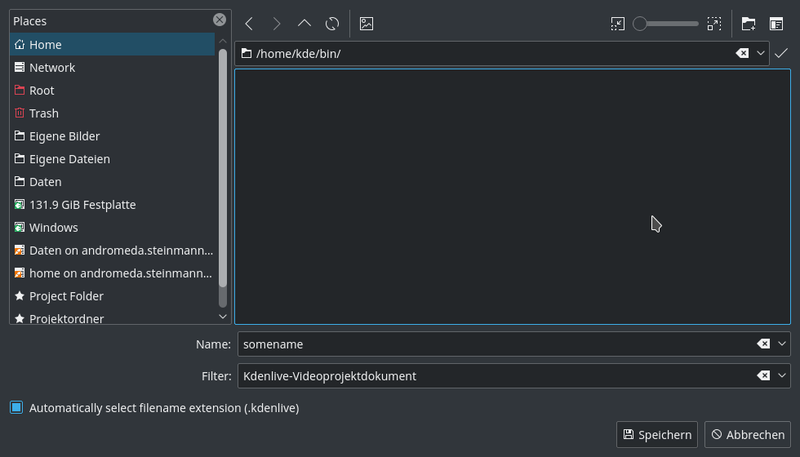Clear the path /home/kde/bin/ field

[x=742, y=53]
